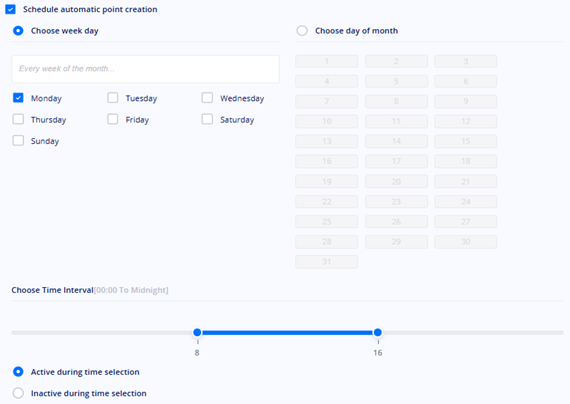Check the Thursday checkbox
Screen dimensions: 570x404
[x=18, y=119]
